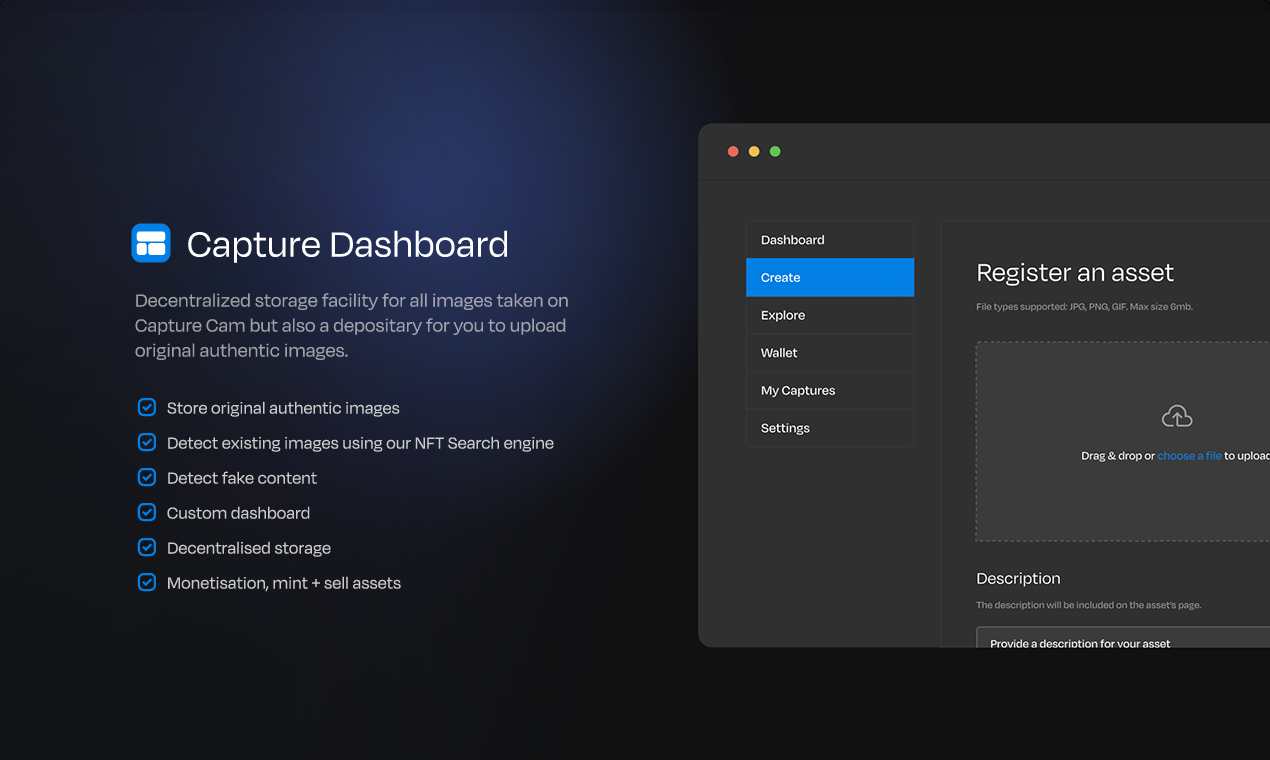The width and height of the screenshot is (1270, 760).
Task: Toggle the Decentralised storage checkbox
Action: pos(147,547)
